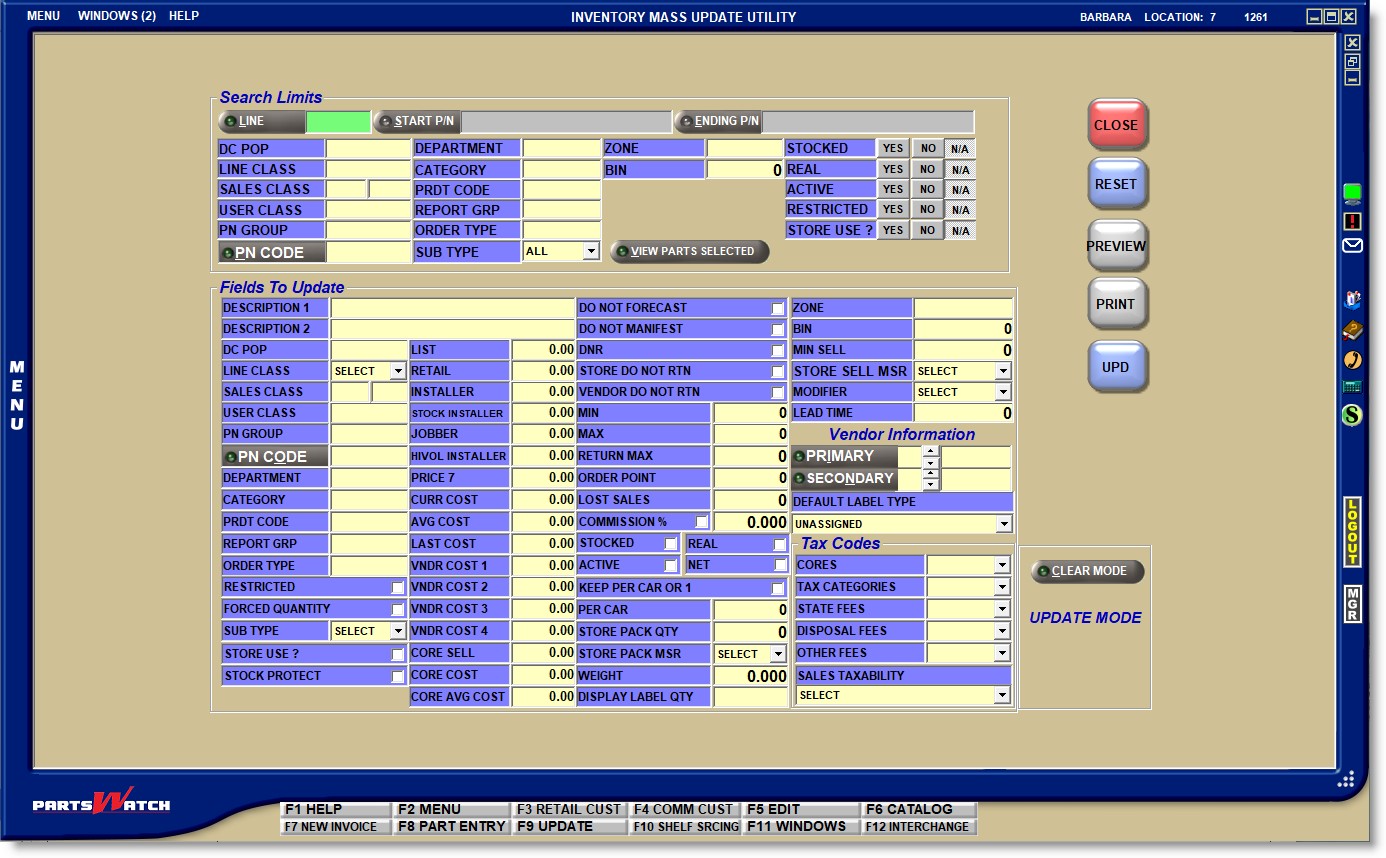The height and width of the screenshot is (858, 1386).
Task: Open the HELP menu in top bar
Action: [184, 16]
